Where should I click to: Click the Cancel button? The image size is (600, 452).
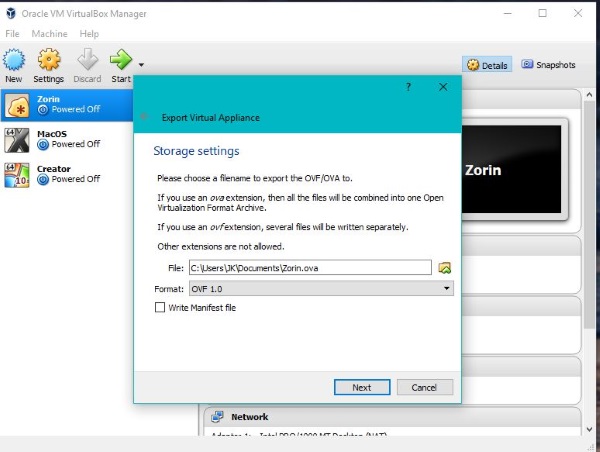coord(425,387)
